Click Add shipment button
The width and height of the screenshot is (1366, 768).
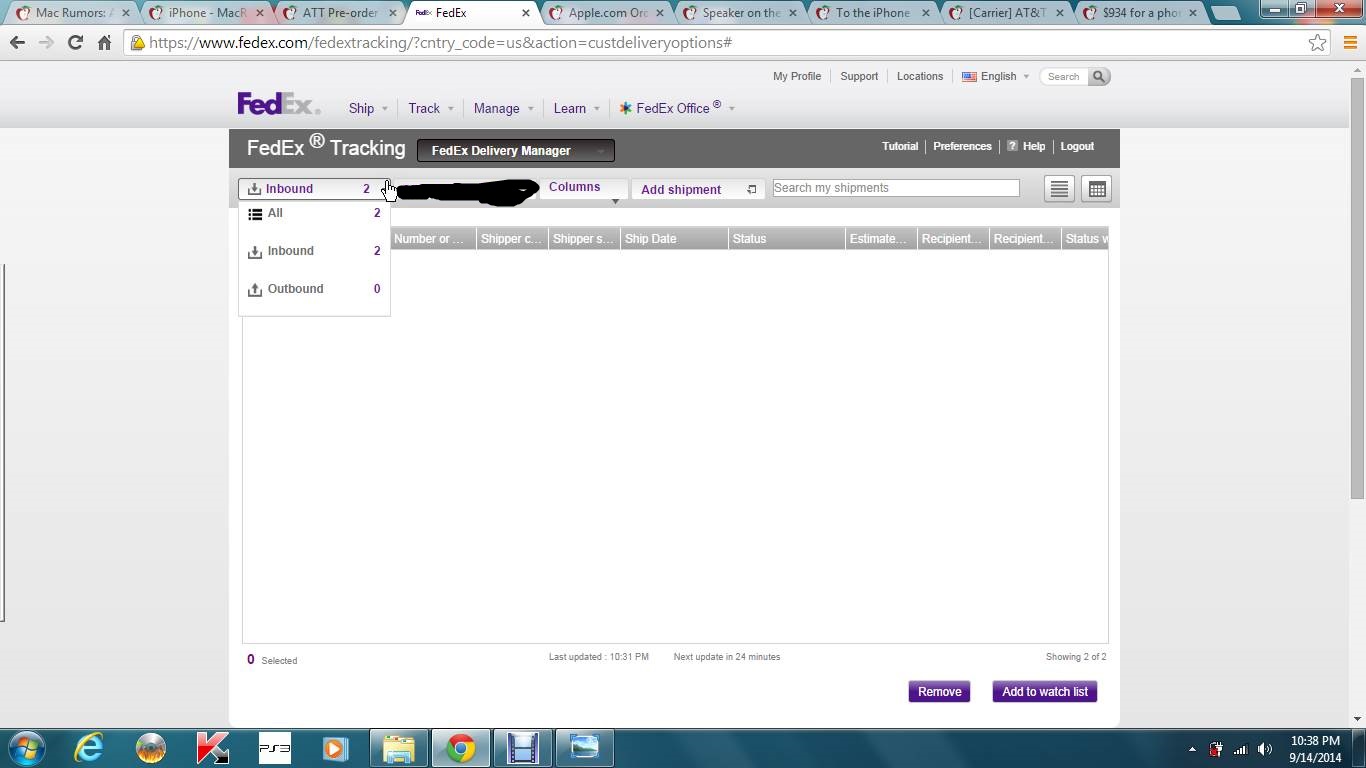click(x=698, y=189)
